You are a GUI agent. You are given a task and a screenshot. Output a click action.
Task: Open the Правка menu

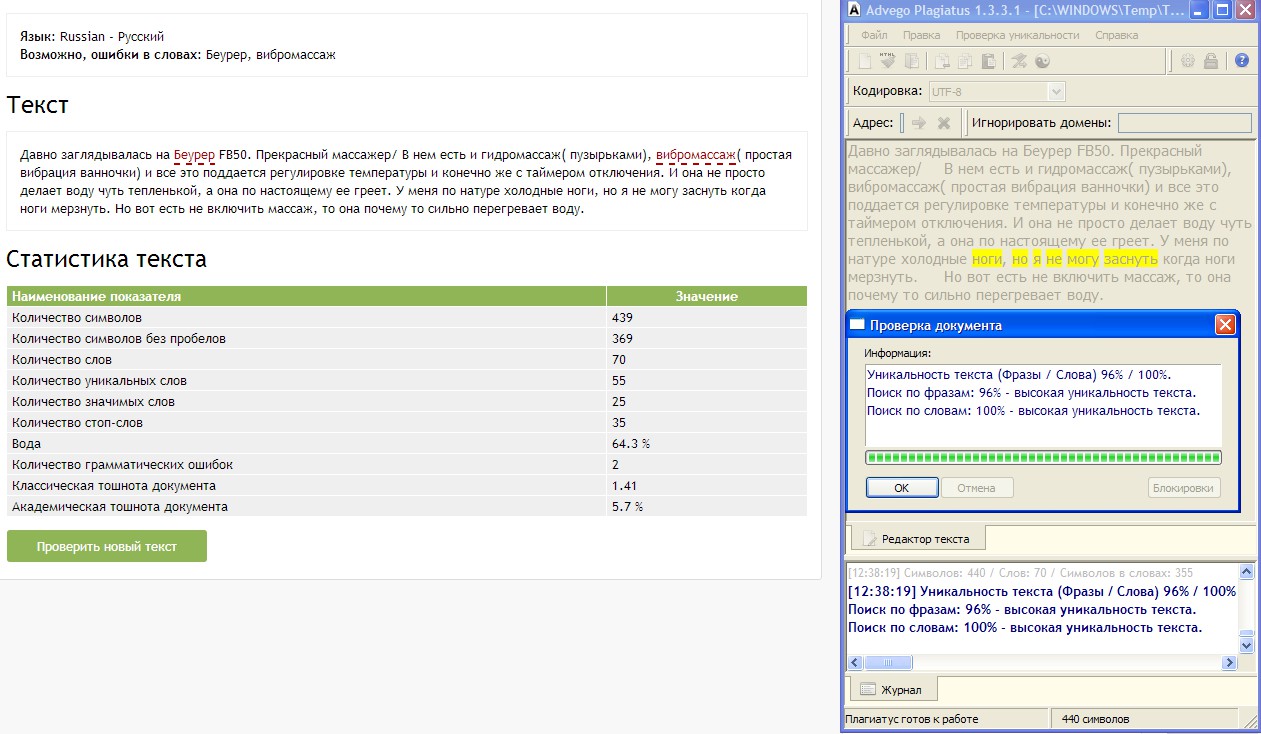pyautogui.click(x=921, y=35)
